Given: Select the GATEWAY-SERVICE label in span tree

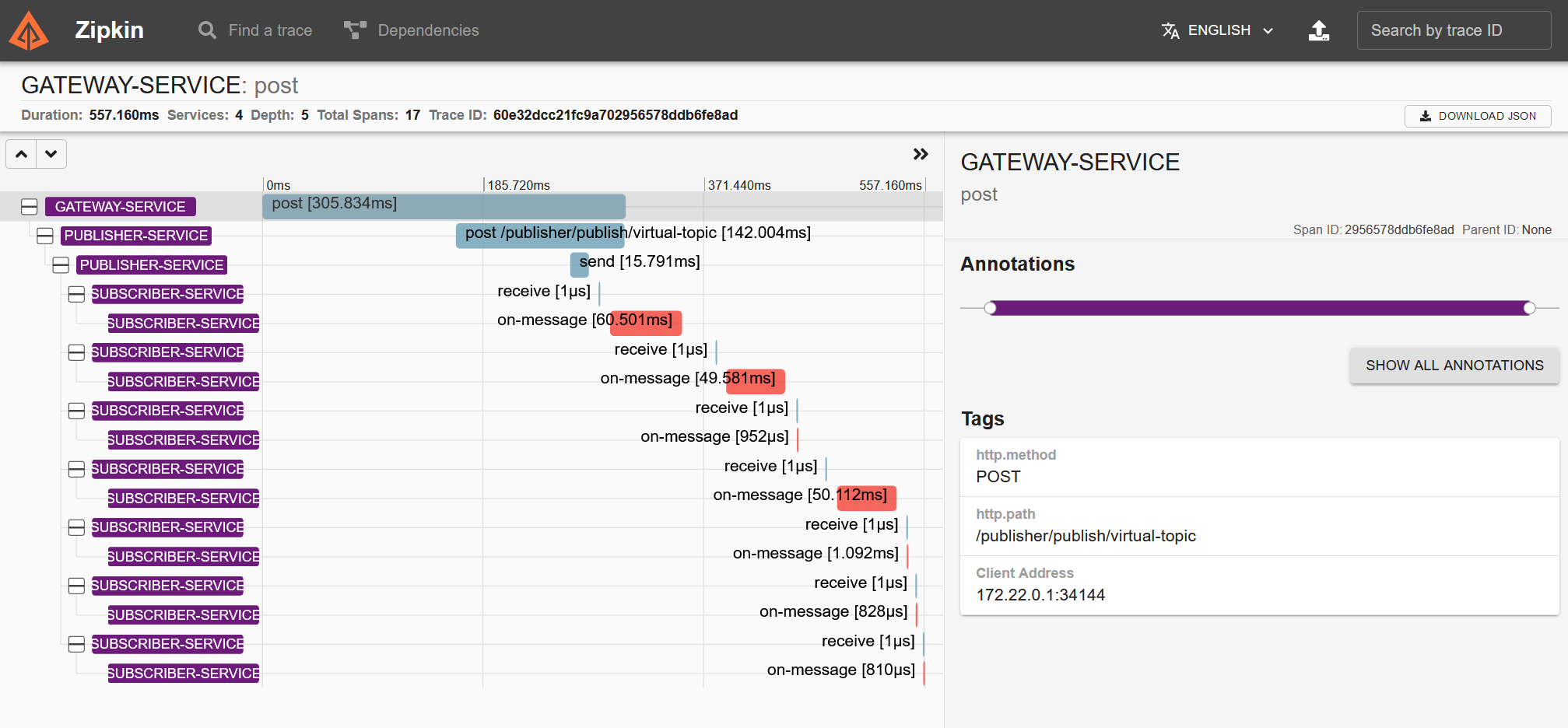Looking at the screenshot, I should [121, 207].
